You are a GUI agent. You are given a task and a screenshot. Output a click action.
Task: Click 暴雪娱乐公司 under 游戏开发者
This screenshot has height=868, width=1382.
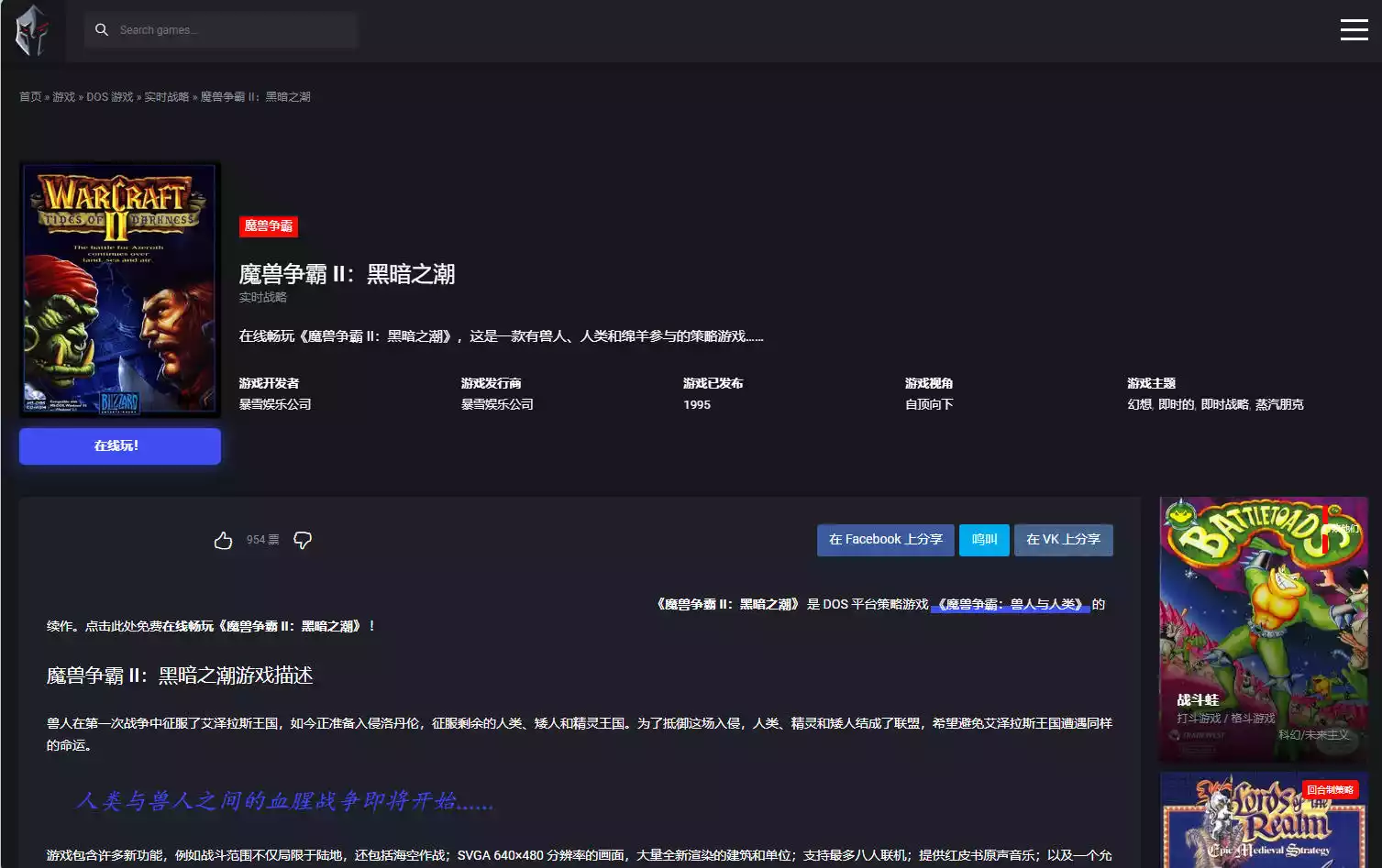pos(275,404)
